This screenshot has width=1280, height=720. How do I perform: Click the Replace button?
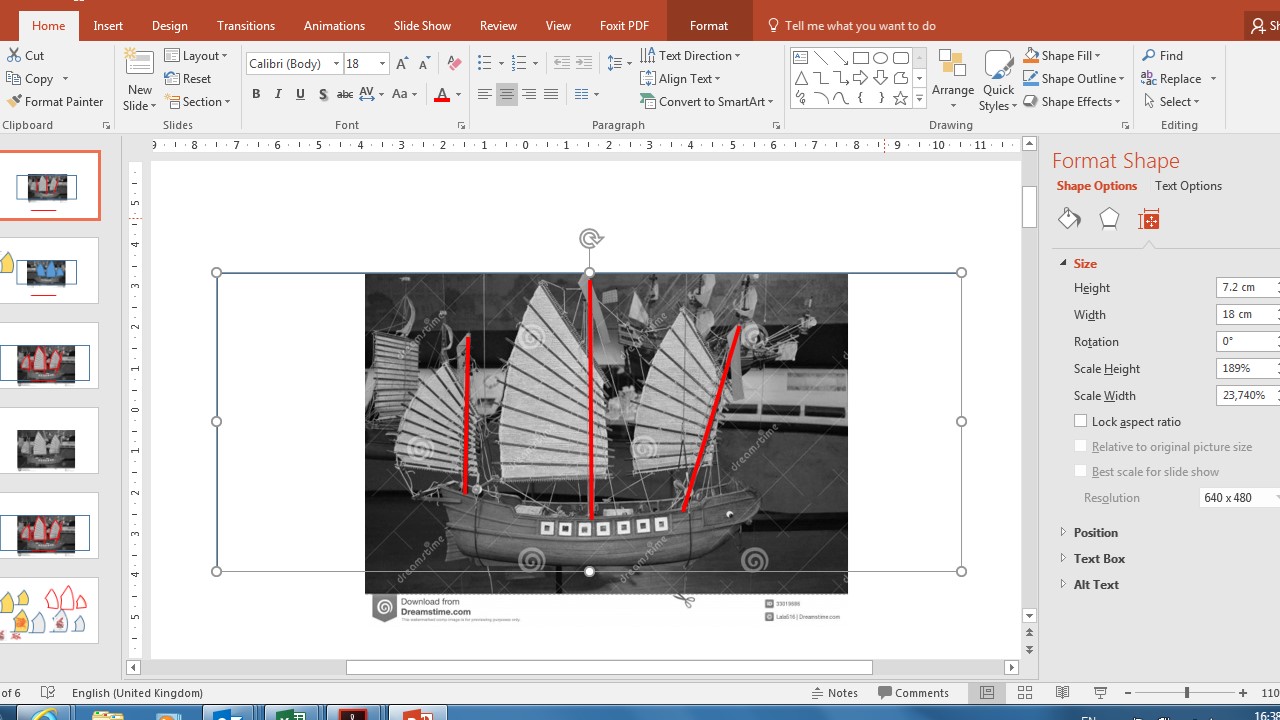[x=1179, y=79]
